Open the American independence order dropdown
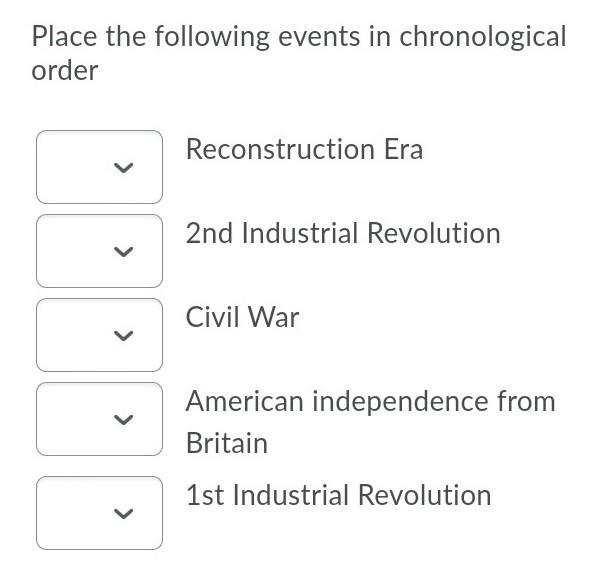 pyautogui.click(x=99, y=419)
